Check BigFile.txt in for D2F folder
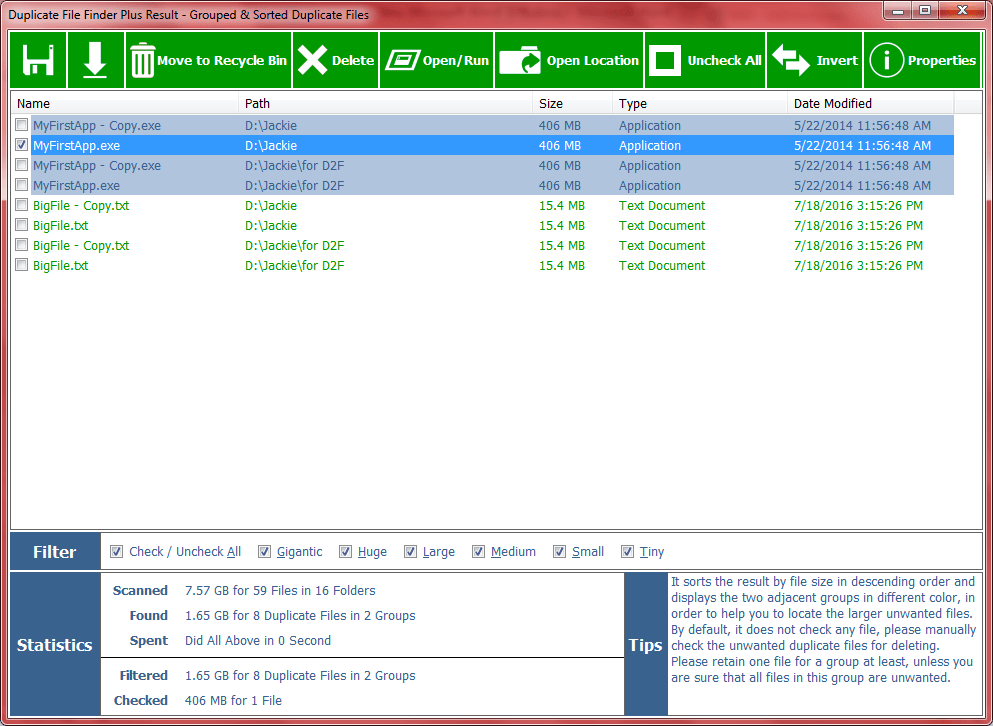Image resolution: width=993 pixels, height=726 pixels. [22, 265]
